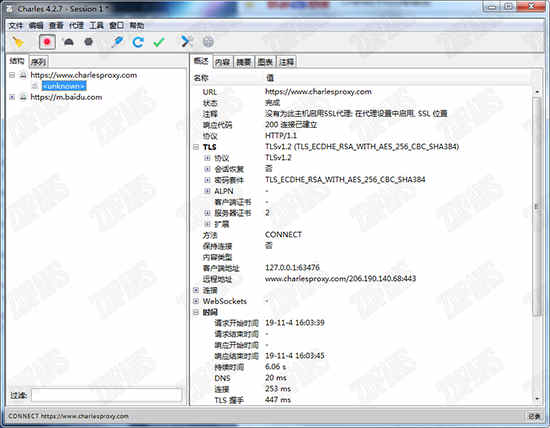The width and height of the screenshot is (550, 428).
Task: Click the URL value https://www.charlesproxy.com
Action: click(x=318, y=92)
